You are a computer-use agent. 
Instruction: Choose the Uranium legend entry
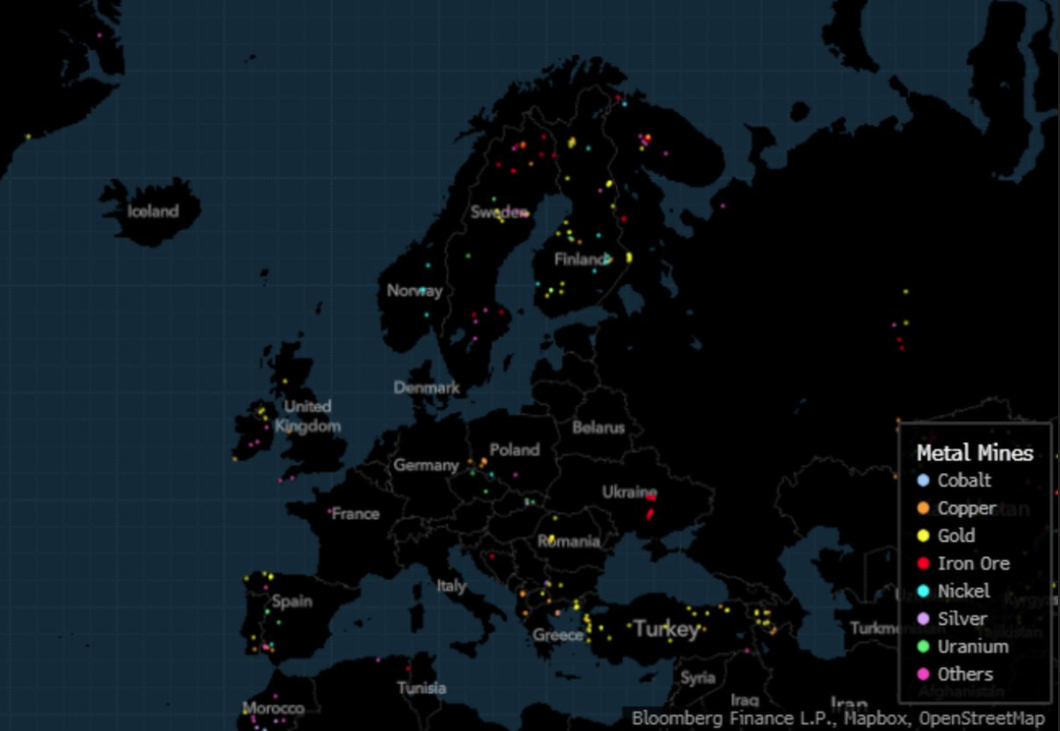(972, 647)
